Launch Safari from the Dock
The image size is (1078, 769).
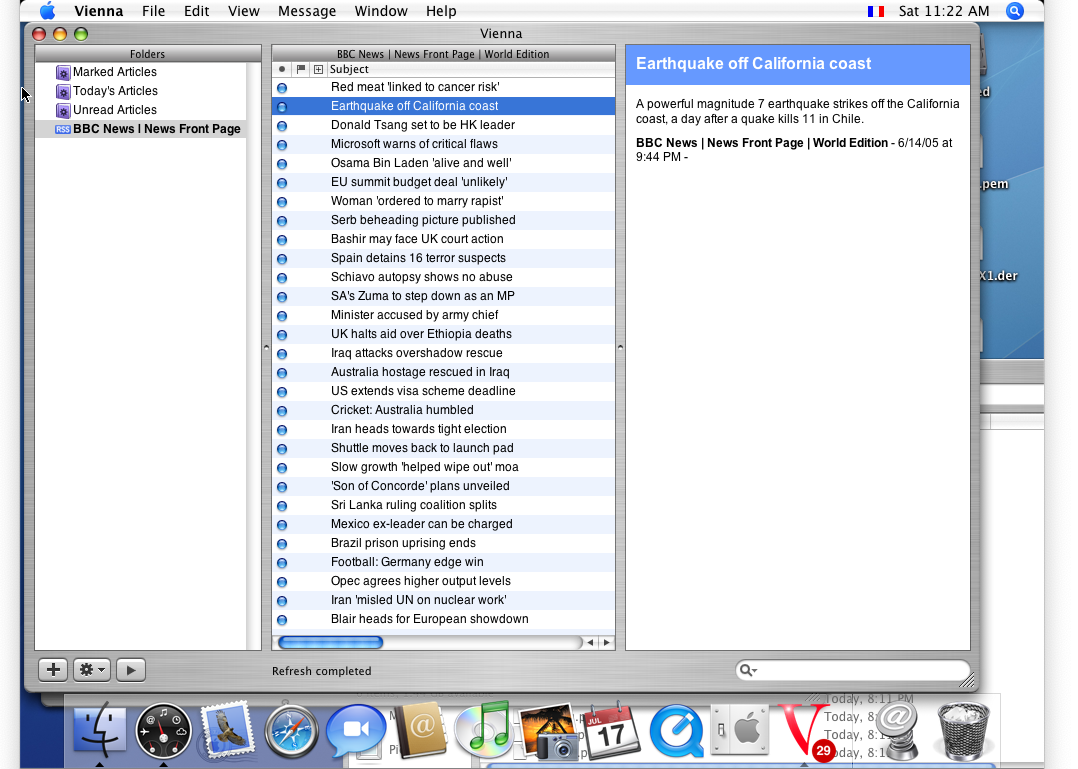(292, 731)
